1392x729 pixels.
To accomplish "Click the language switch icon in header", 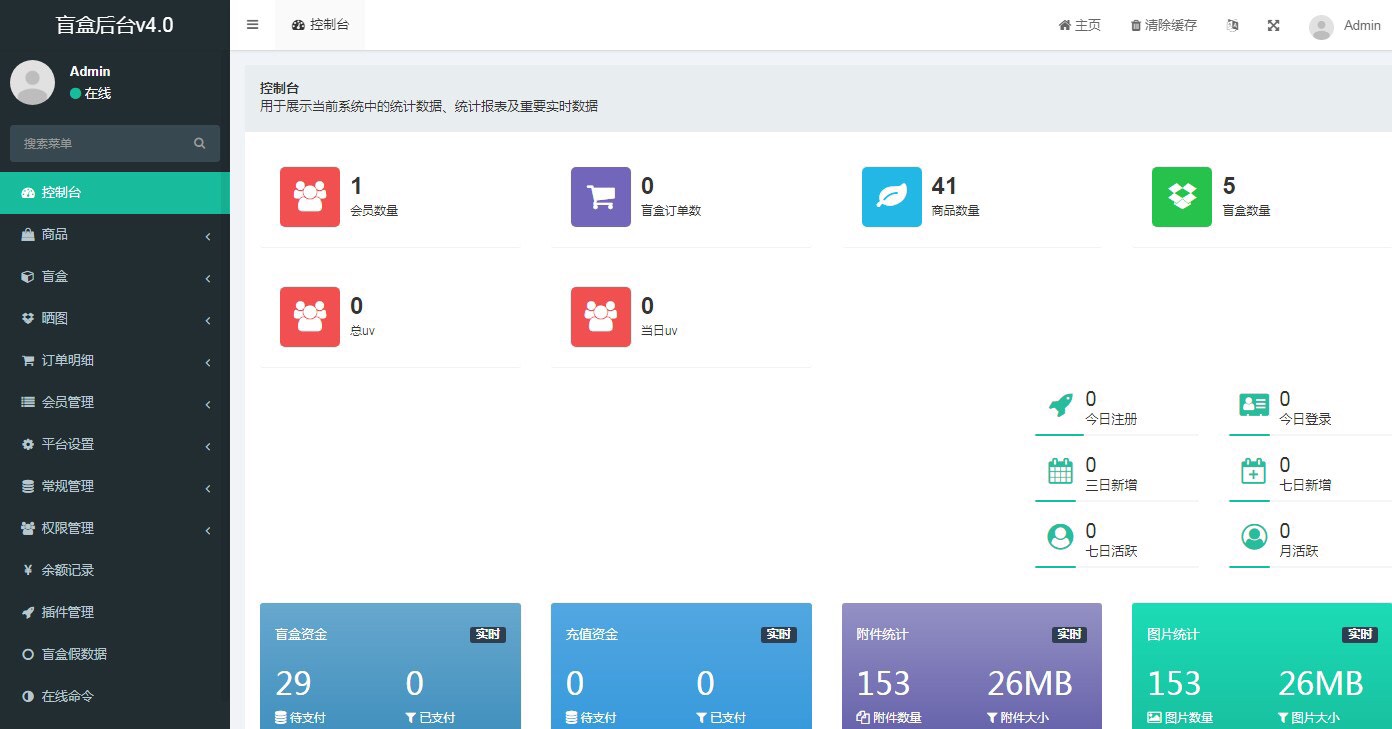I will 1232,26.
